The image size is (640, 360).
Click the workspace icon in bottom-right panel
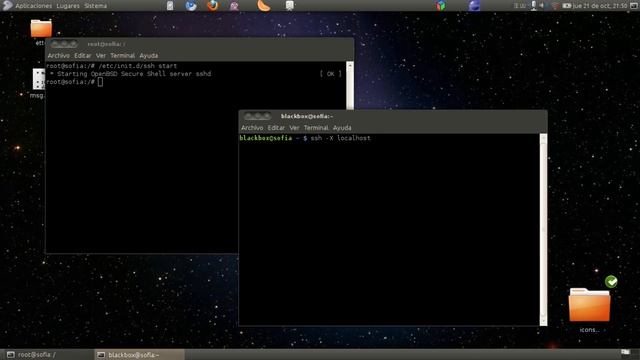click(625, 353)
